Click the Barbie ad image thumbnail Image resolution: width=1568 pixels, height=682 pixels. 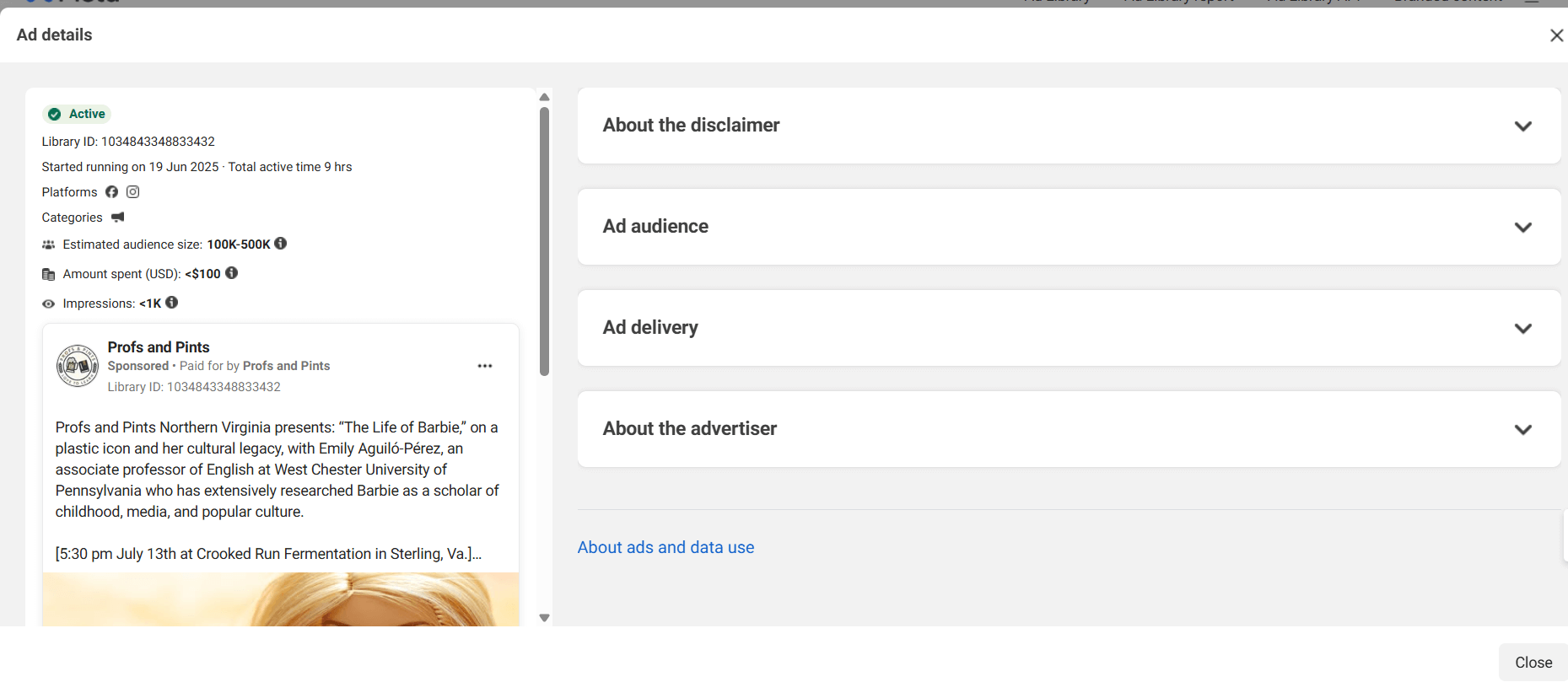point(281,599)
